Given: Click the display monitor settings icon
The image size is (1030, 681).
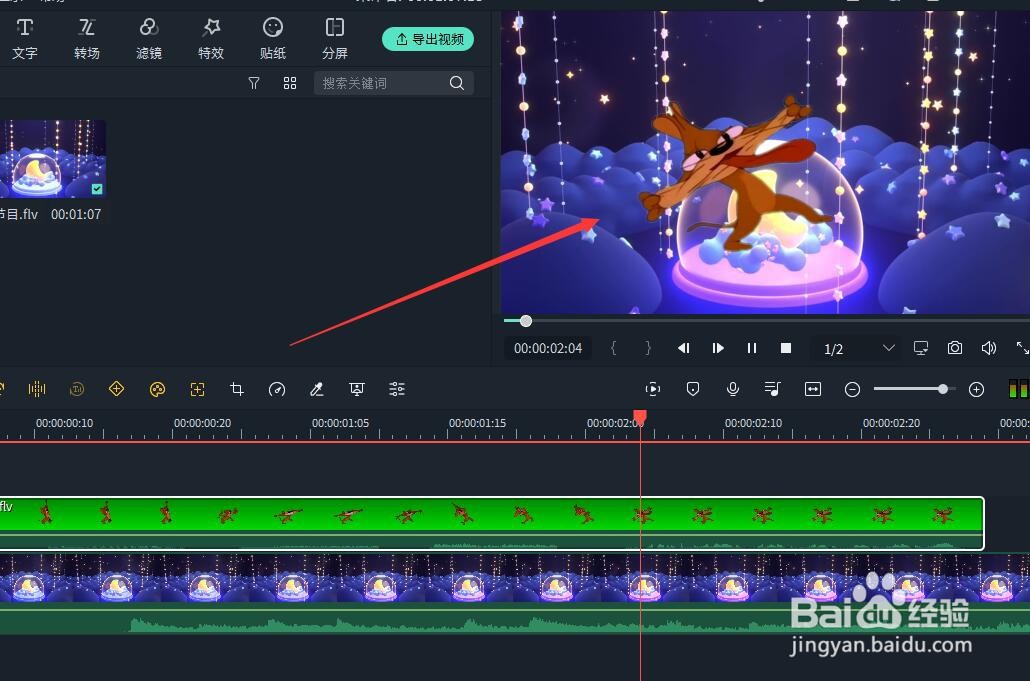Looking at the screenshot, I should 921,348.
